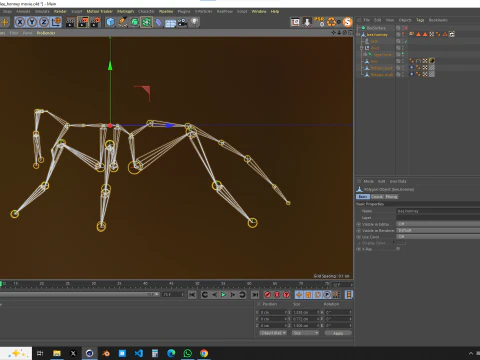Open the Size mode dropdown

point(305,333)
